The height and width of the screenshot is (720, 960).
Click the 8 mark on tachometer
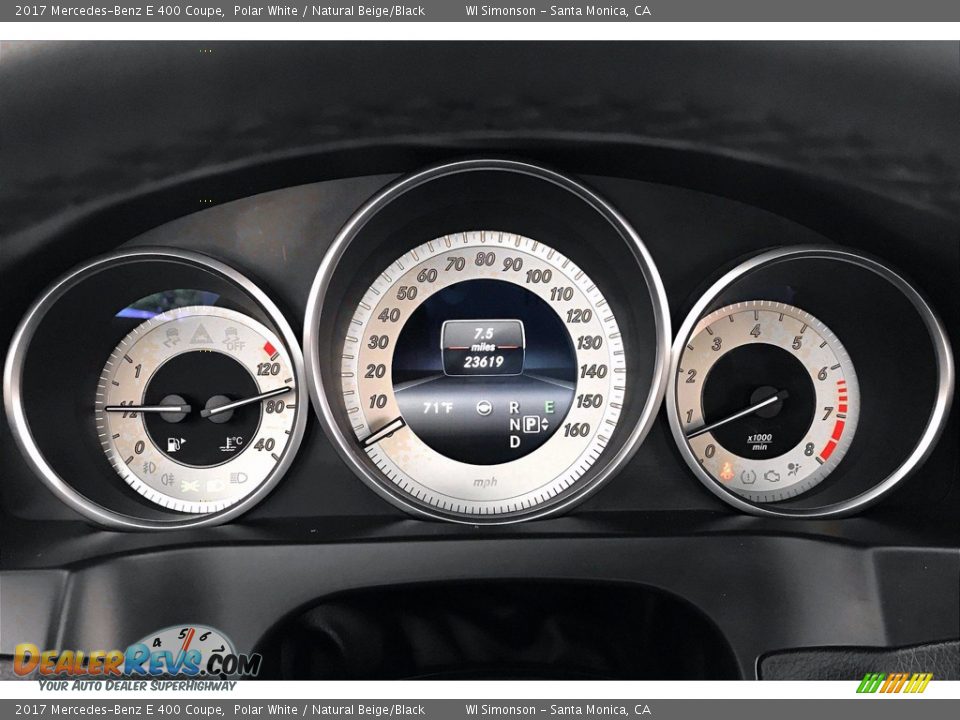coord(809,450)
